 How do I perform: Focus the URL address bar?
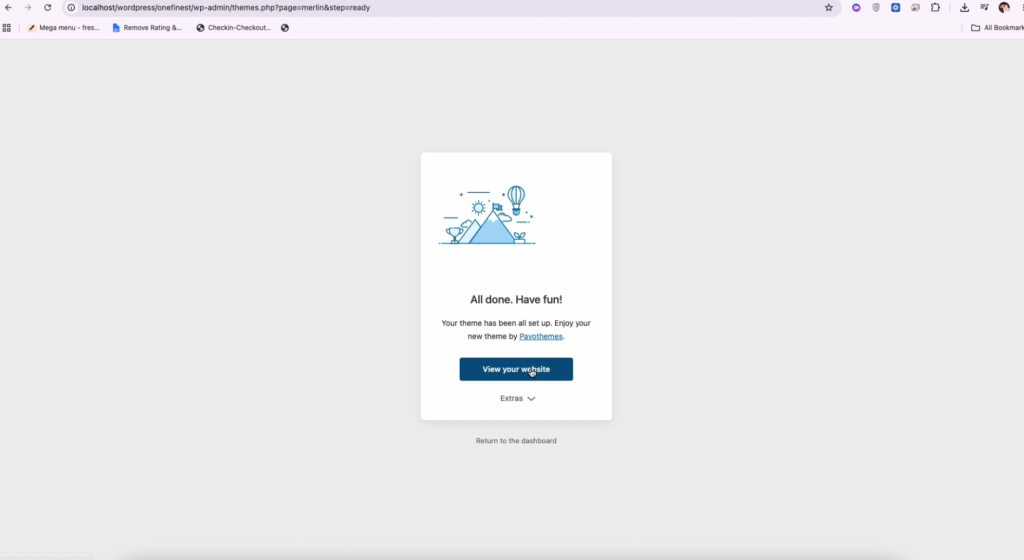pyautogui.click(x=451, y=8)
